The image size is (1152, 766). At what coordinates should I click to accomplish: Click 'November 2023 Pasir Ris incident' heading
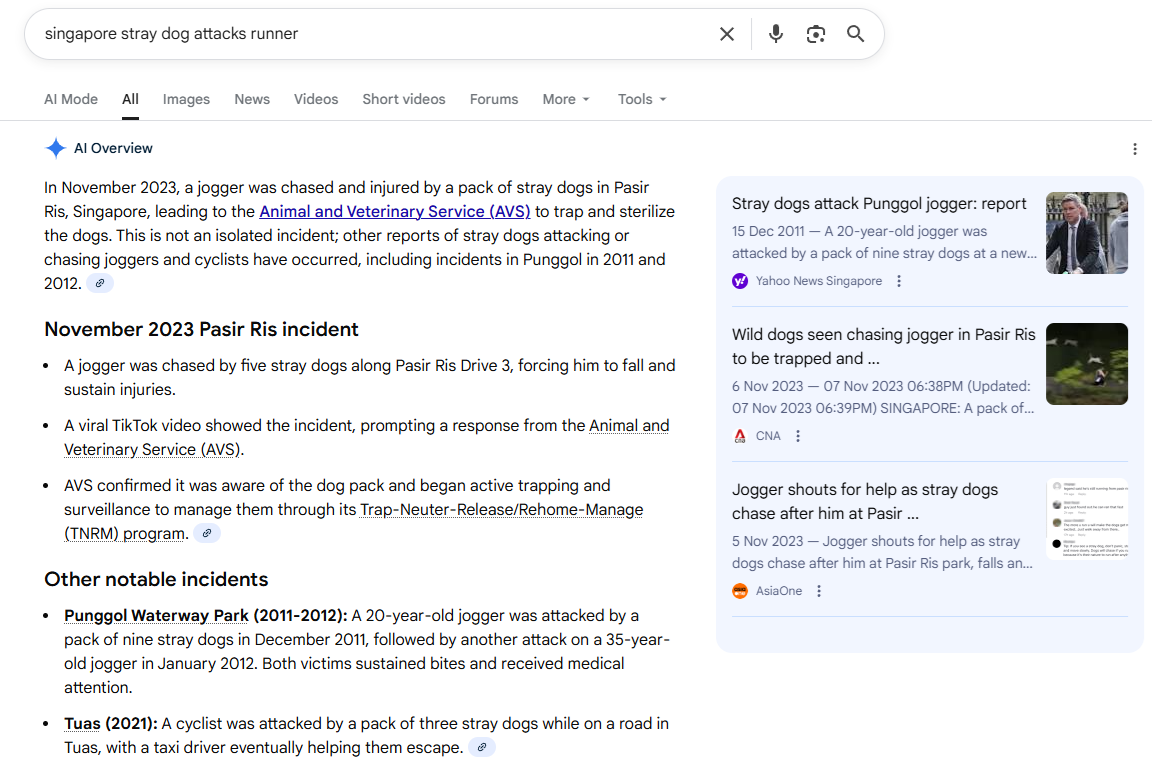(x=201, y=329)
